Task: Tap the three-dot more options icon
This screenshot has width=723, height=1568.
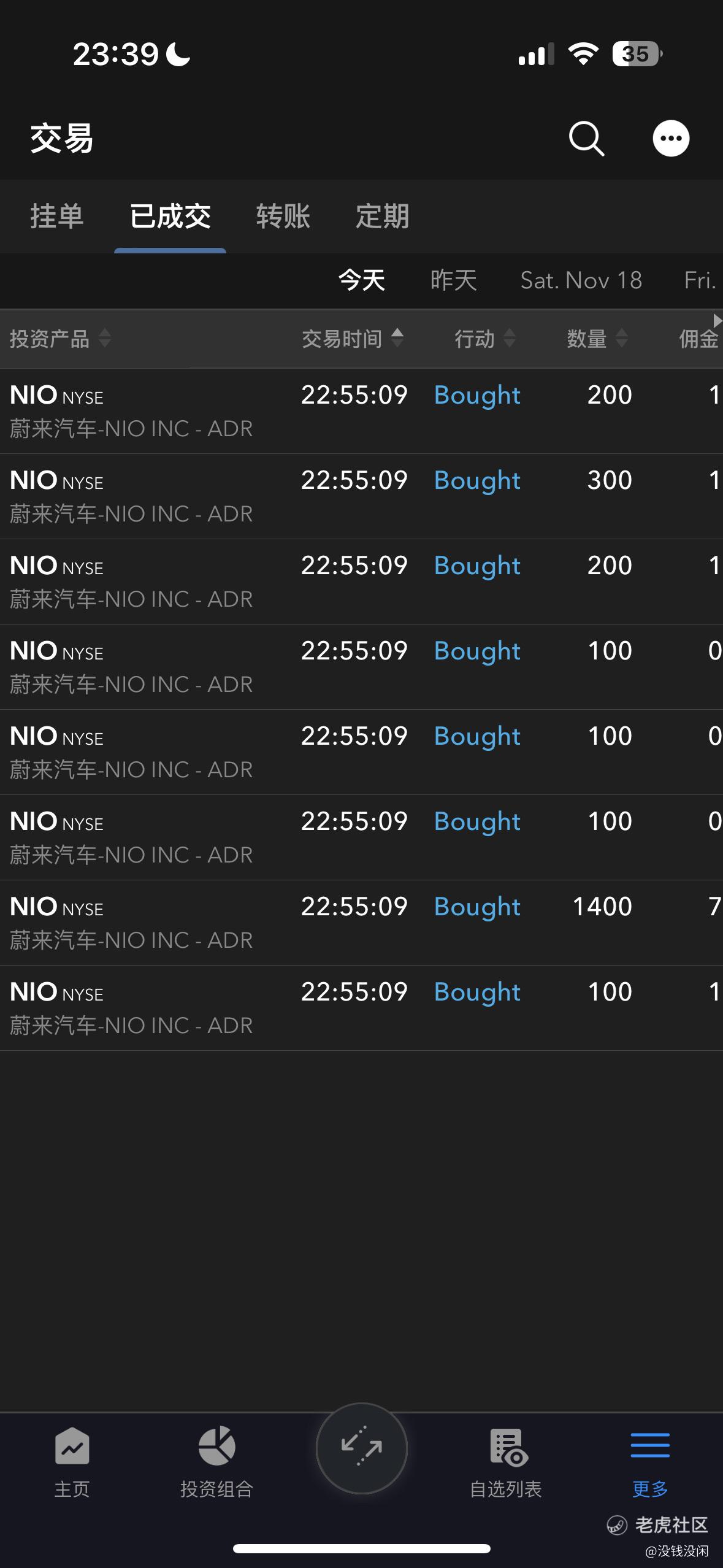Action: point(671,138)
